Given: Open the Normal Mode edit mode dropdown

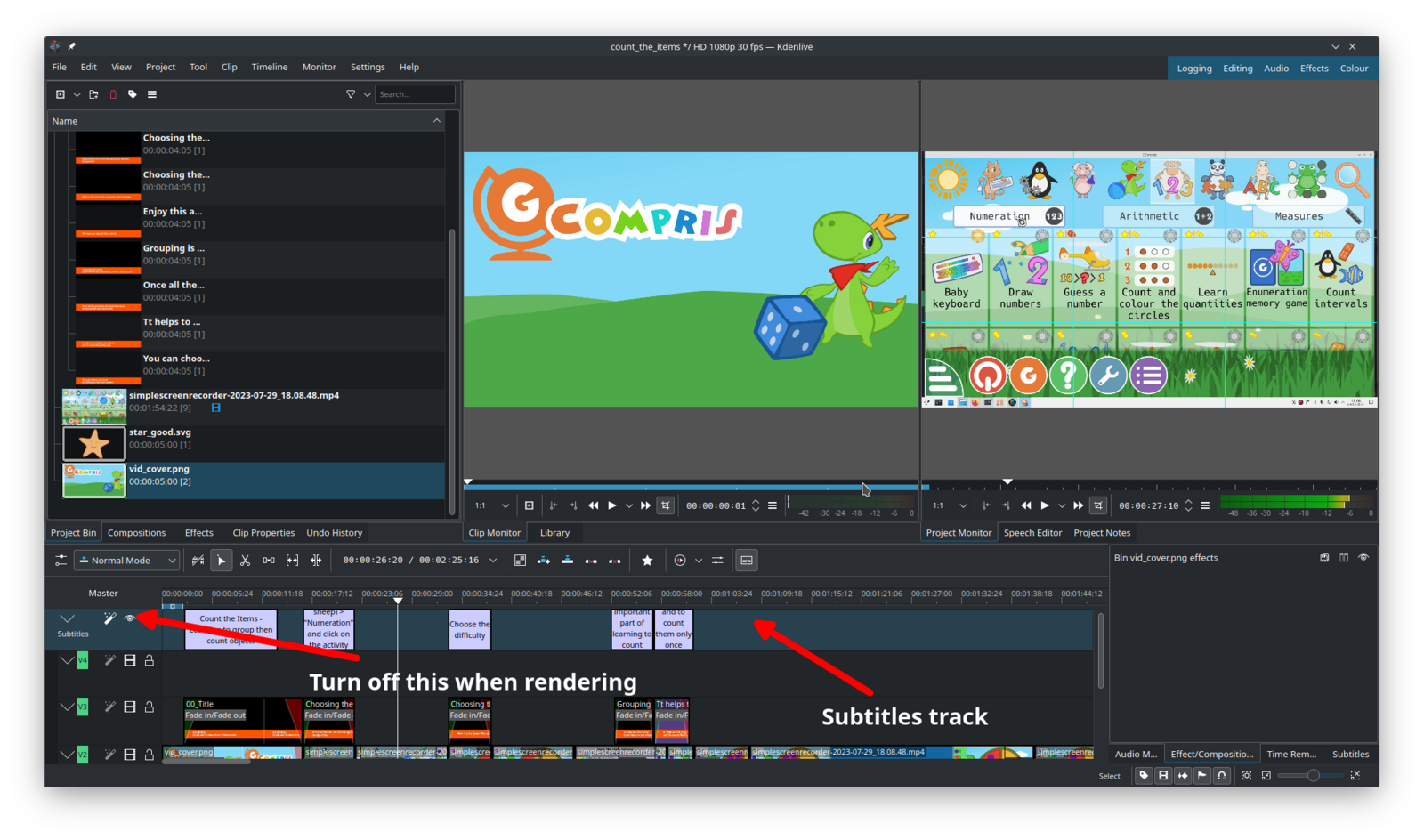Looking at the screenshot, I should click(x=128, y=561).
